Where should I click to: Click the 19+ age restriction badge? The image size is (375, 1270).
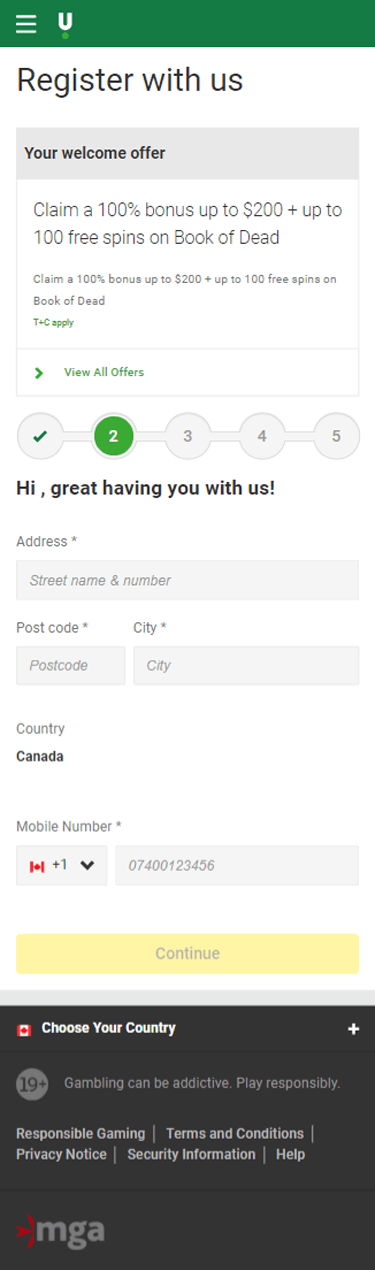(x=32, y=1083)
